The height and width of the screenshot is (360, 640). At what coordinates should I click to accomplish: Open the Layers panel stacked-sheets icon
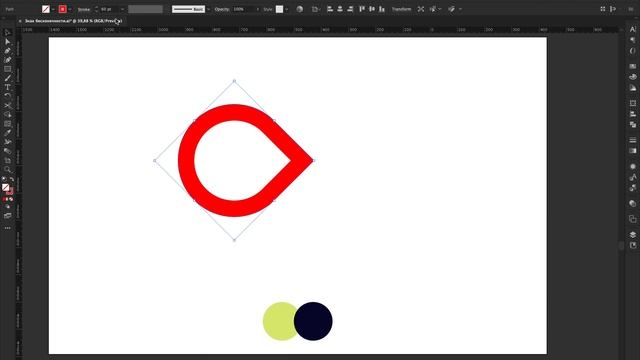633,235
